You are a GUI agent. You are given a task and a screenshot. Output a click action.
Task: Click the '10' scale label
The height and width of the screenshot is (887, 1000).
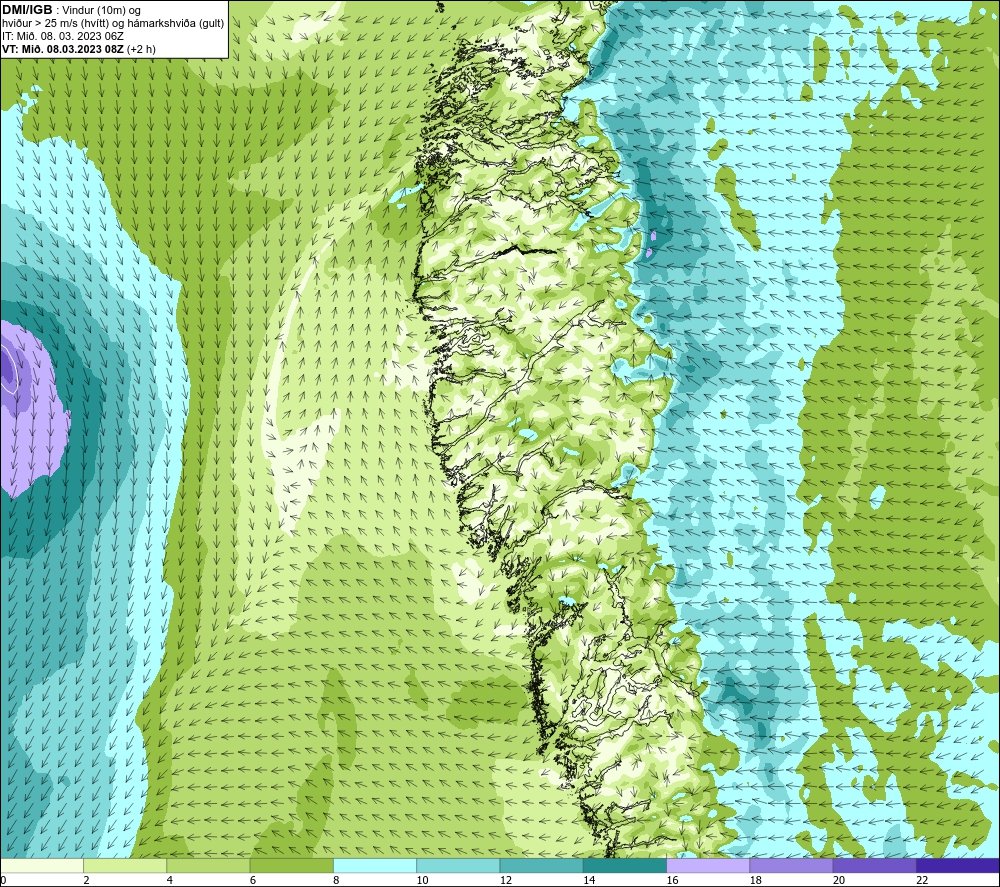(x=422, y=880)
